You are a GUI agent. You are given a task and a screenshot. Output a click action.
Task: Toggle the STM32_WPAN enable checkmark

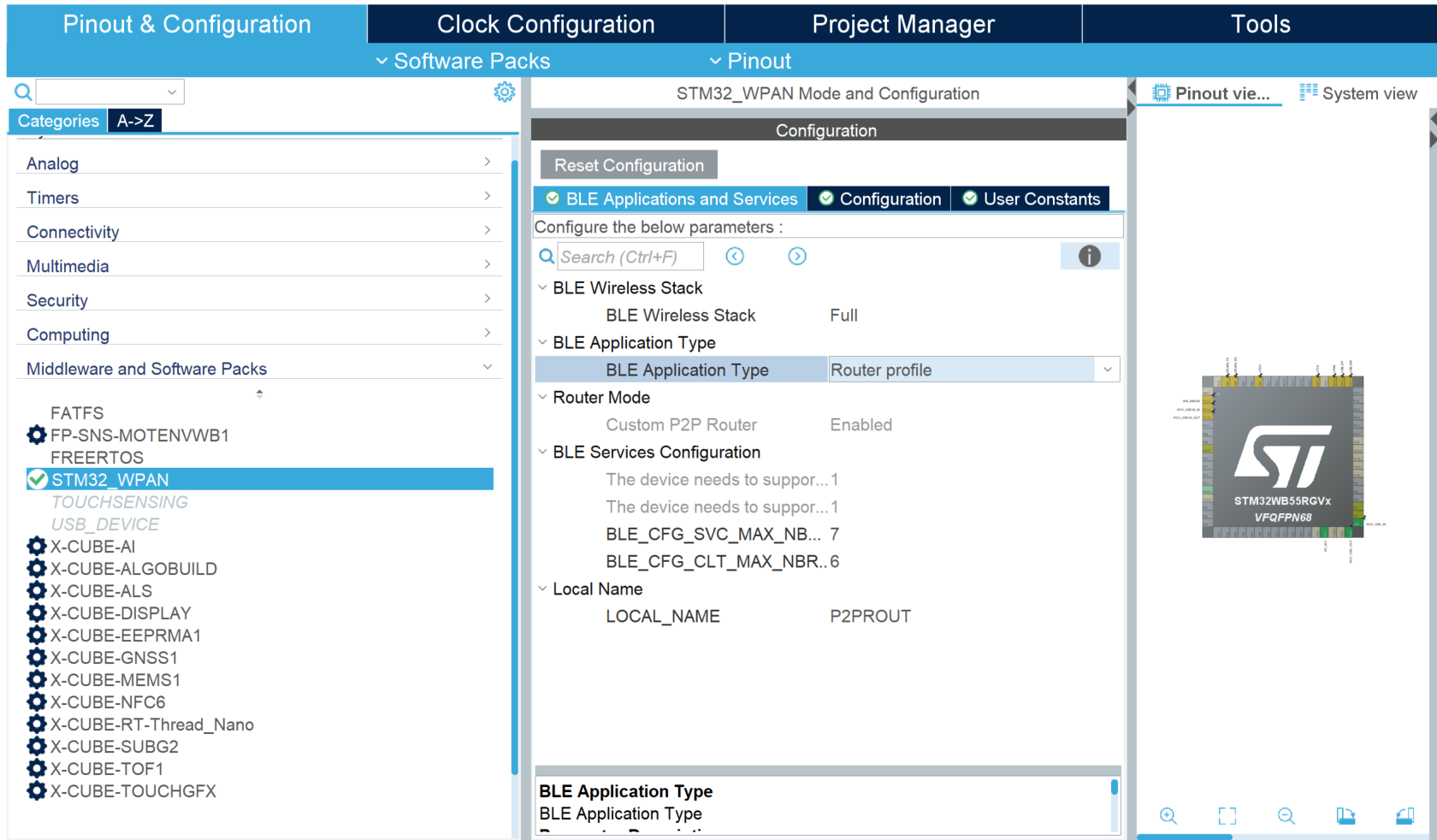coord(37,479)
